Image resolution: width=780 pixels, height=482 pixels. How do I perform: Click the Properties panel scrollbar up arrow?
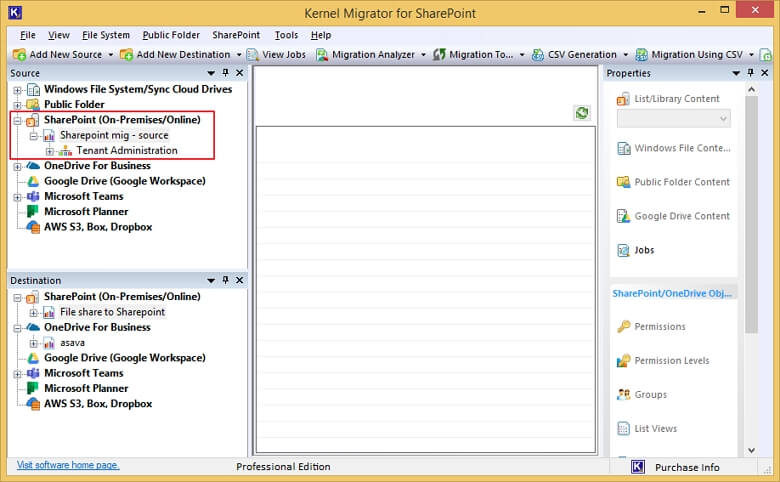point(752,90)
